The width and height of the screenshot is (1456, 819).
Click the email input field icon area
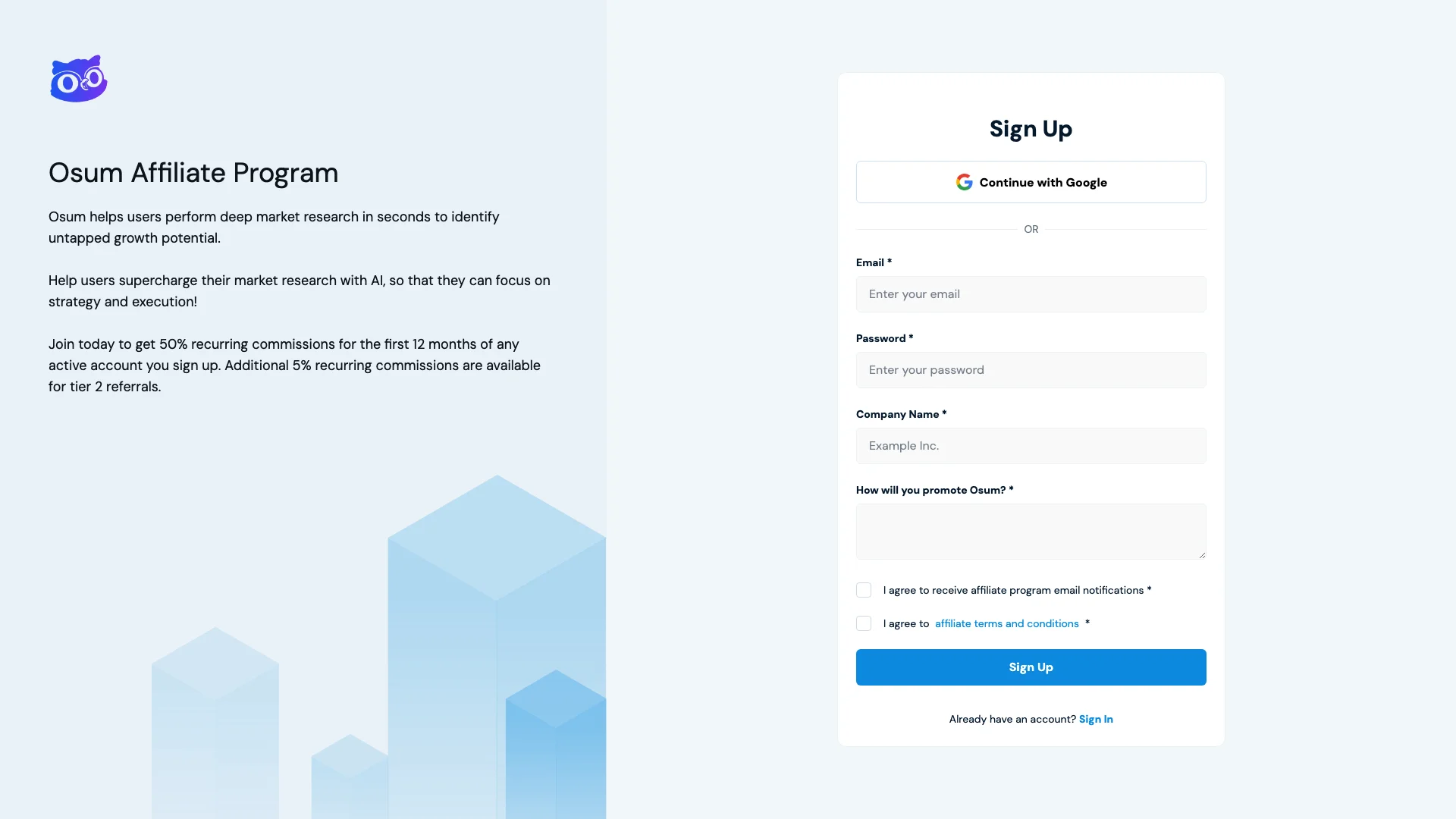tap(1031, 294)
